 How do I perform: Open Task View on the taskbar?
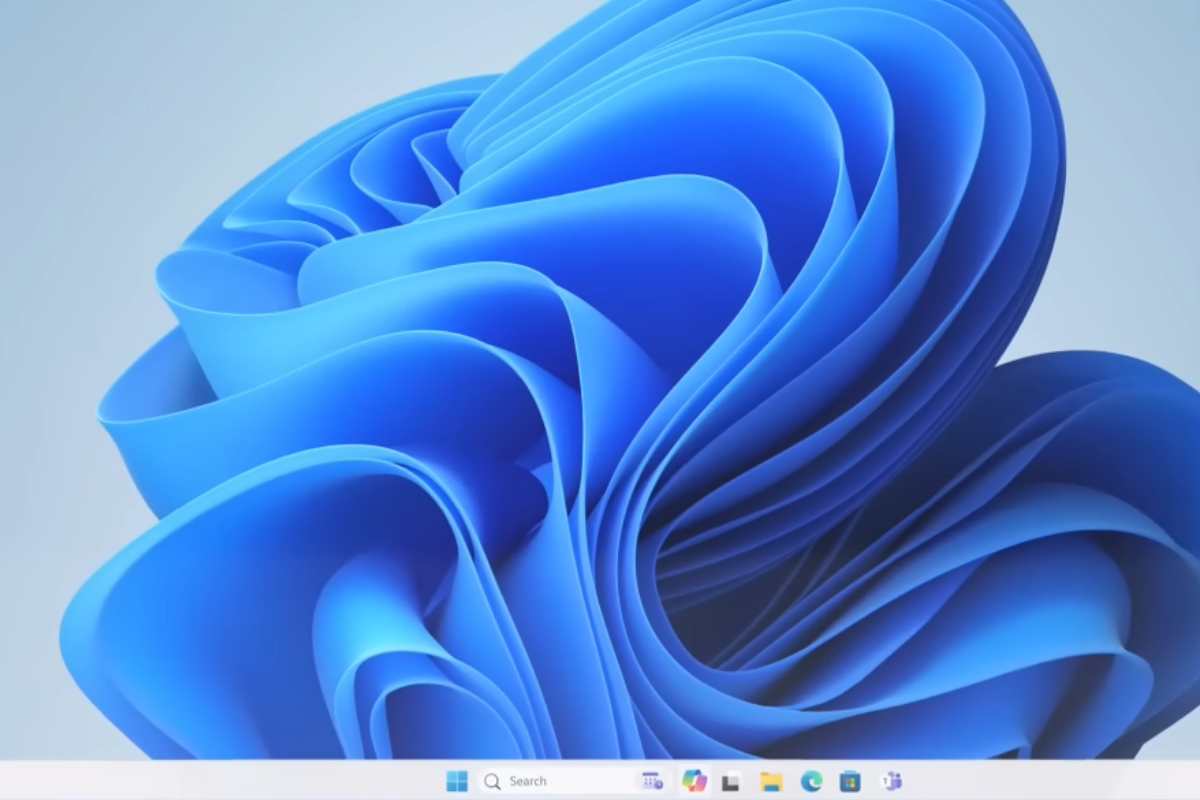coord(731,782)
